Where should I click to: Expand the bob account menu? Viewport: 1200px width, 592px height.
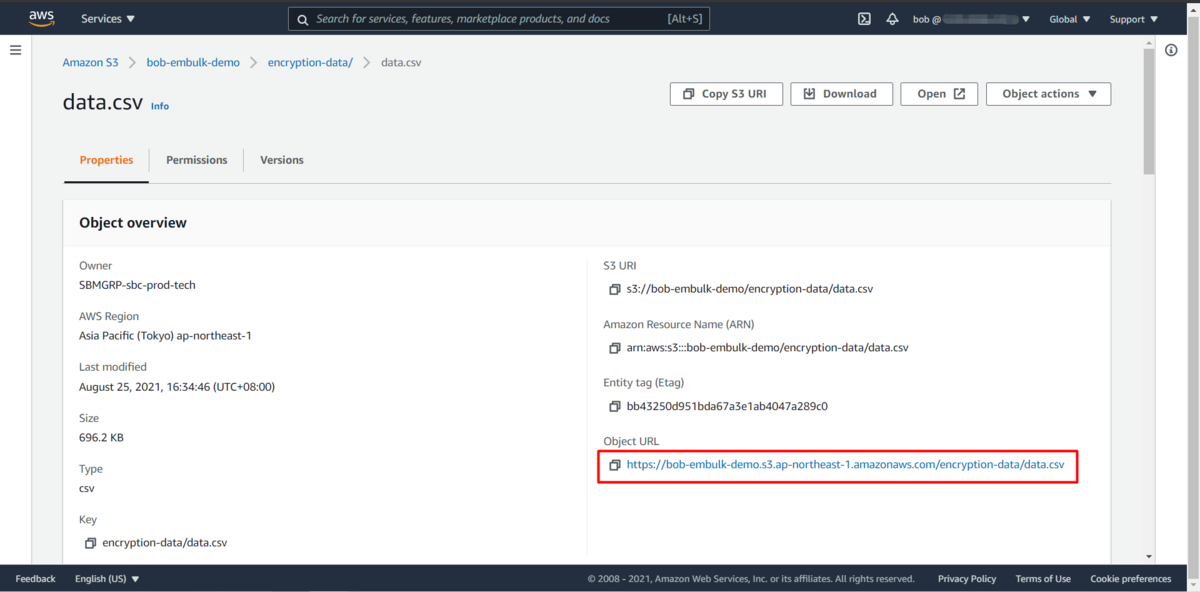[972, 19]
